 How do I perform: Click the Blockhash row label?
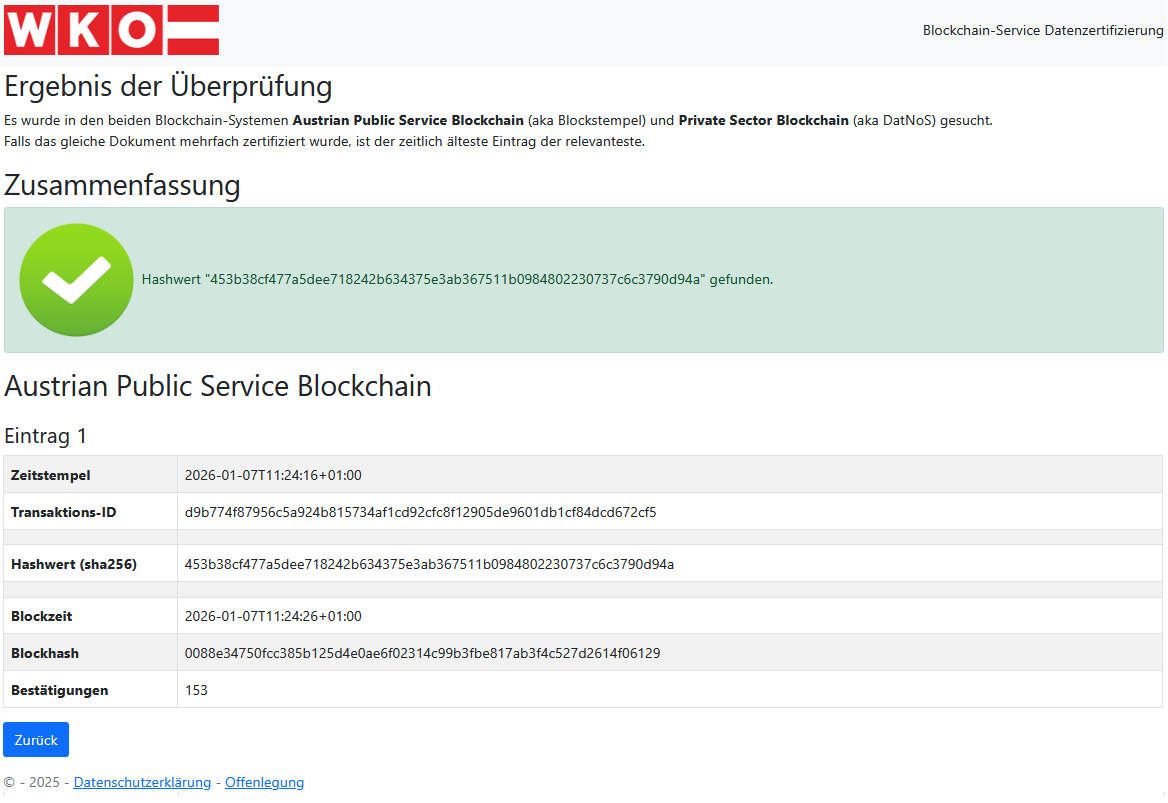point(45,654)
